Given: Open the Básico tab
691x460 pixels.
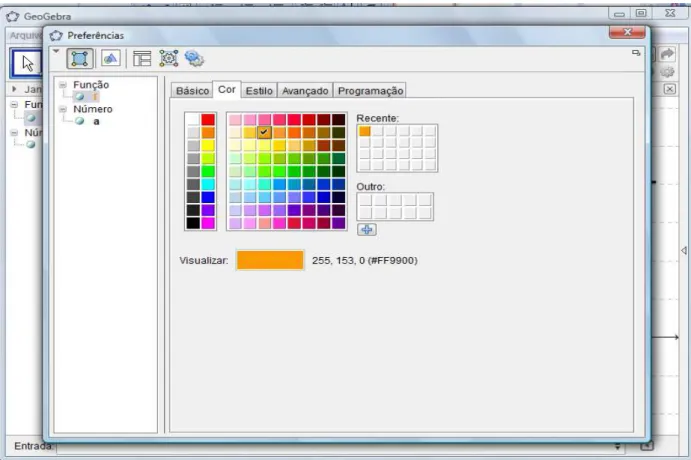Looking at the screenshot, I should coord(192,91).
